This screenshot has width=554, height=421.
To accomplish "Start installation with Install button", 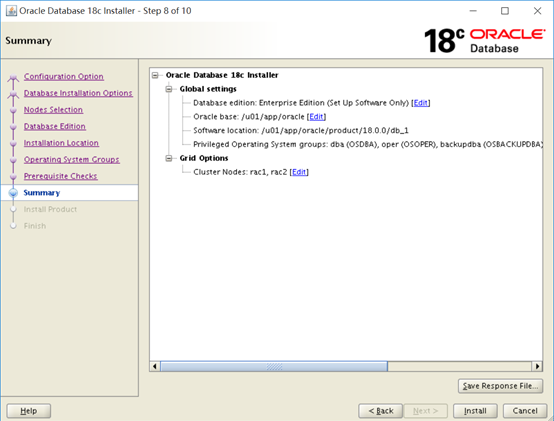I will pos(475,411).
